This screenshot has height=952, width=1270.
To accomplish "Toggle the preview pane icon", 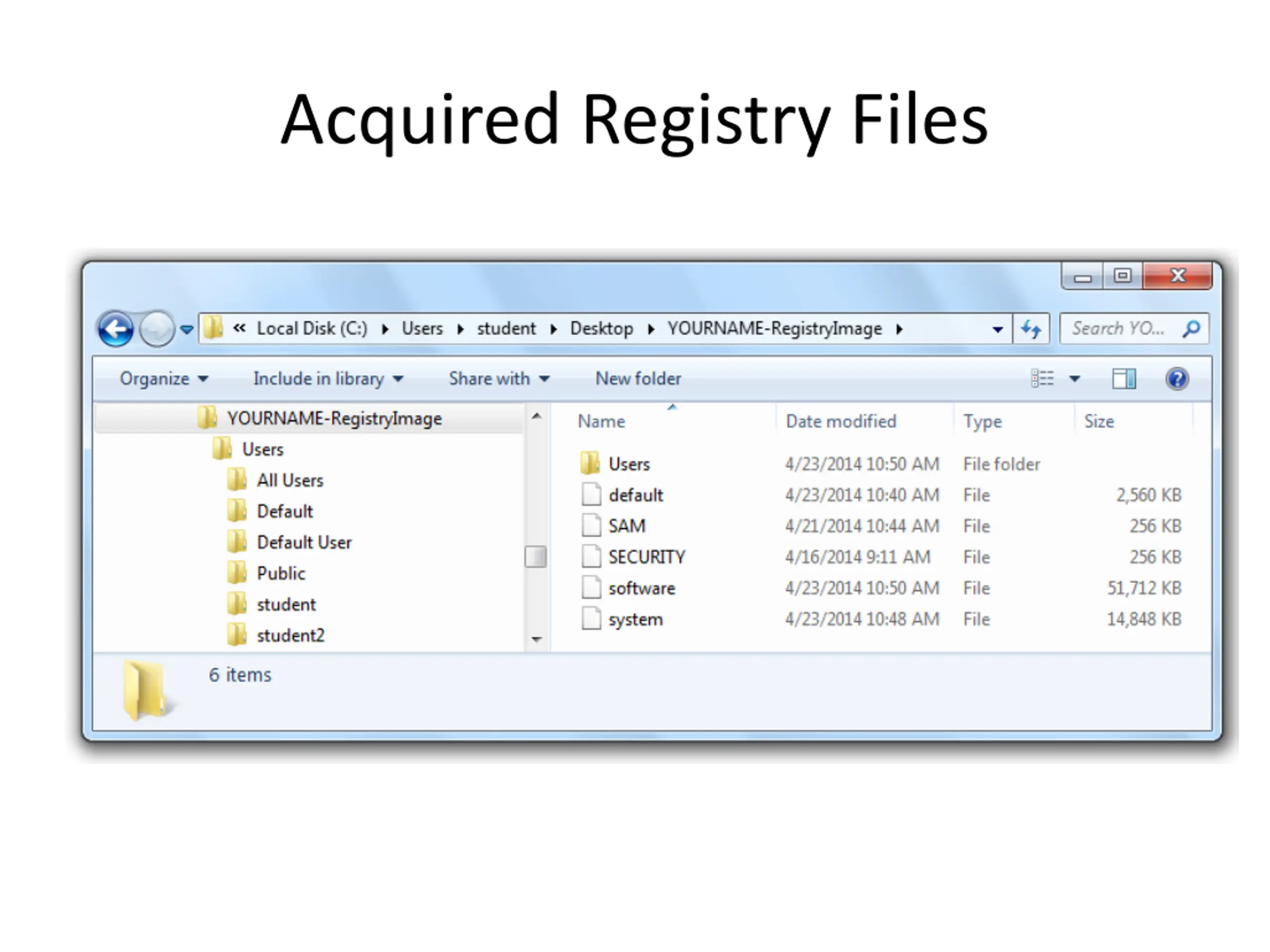I will pyautogui.click(x=1124, y=379).
